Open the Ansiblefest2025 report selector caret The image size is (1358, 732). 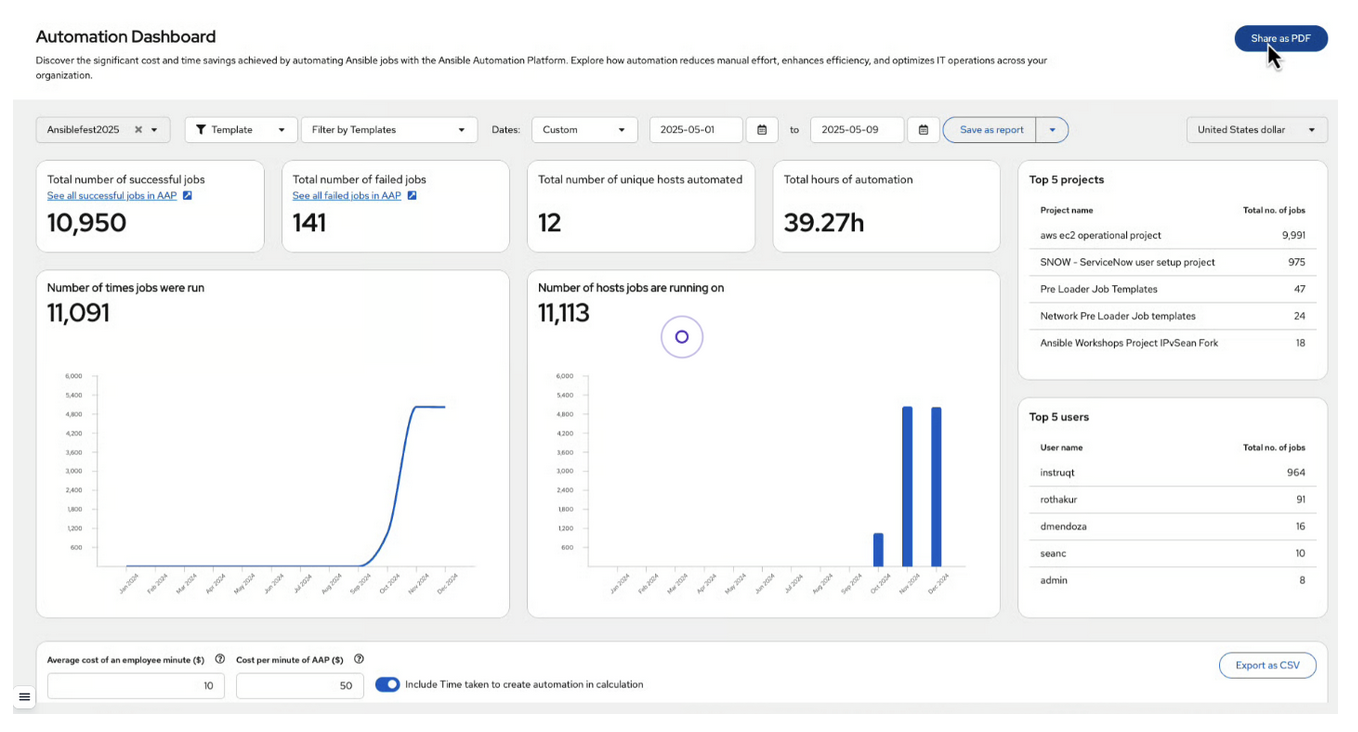(x=155, y=130)
